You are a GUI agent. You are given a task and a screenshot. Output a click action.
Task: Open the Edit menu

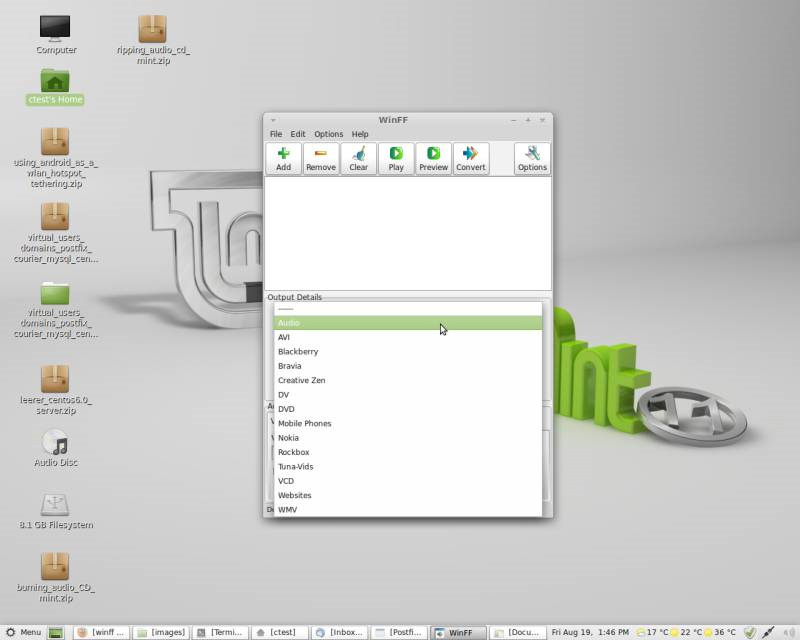click(298, 134)
